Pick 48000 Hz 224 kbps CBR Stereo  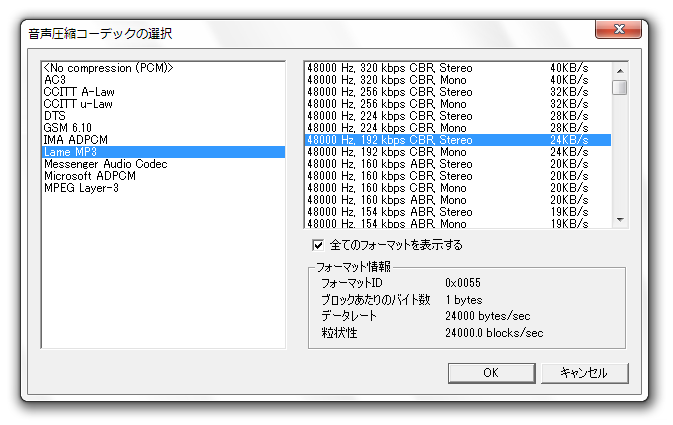pyautogui.click(x=458, y=116)
